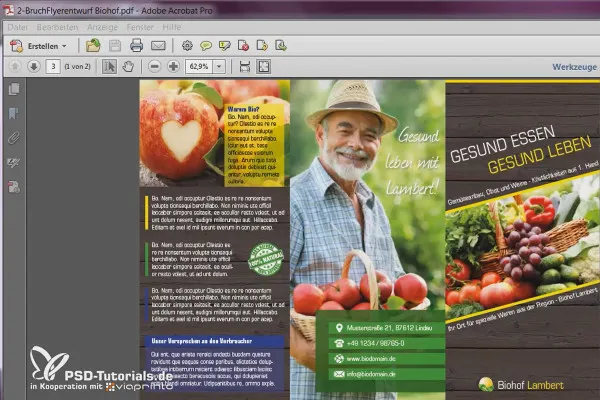Select the highlight text tool
This screenshot has width=600, height=400.
click(225, 46)
